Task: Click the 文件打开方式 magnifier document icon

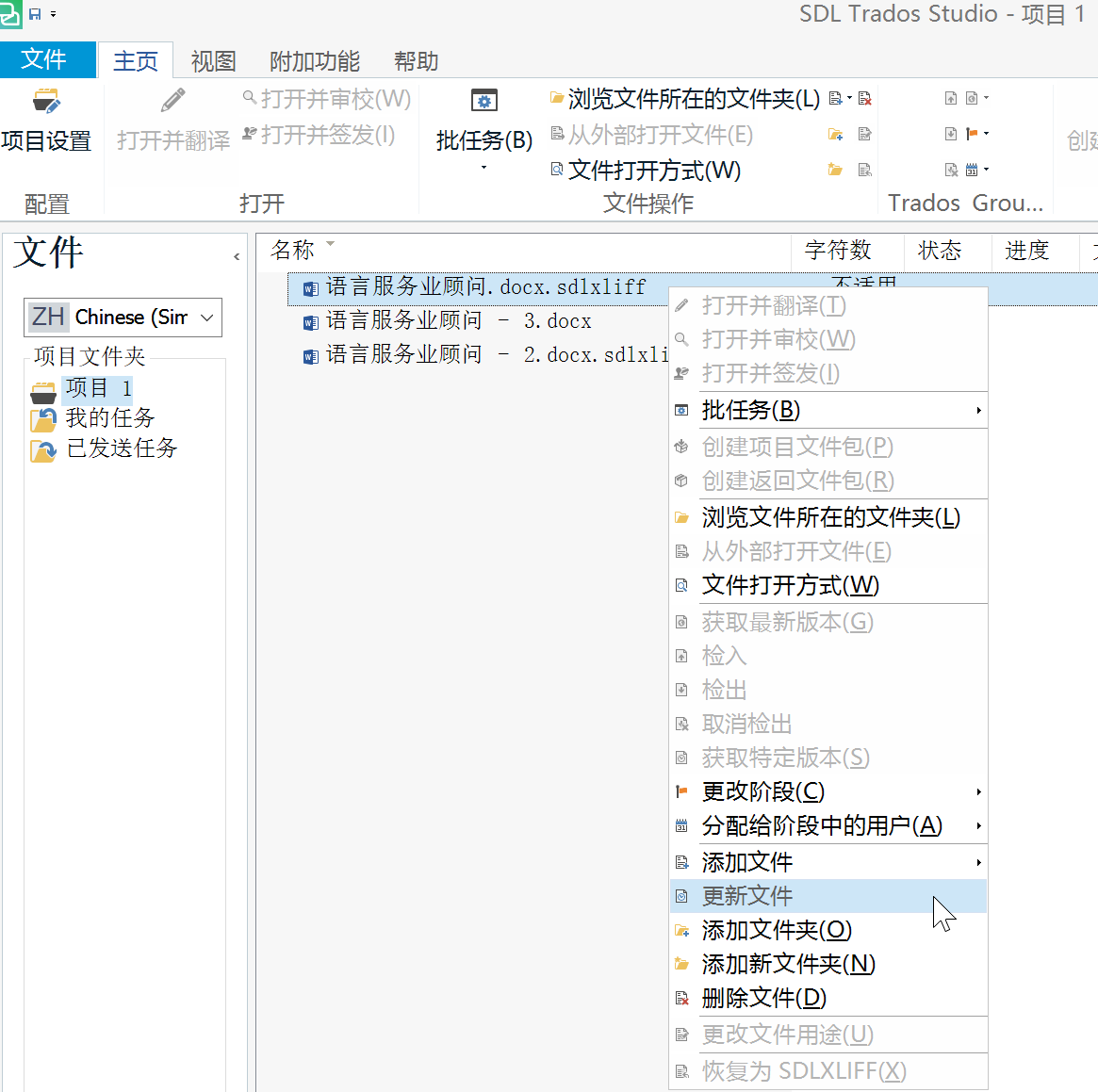Action: 556,171
